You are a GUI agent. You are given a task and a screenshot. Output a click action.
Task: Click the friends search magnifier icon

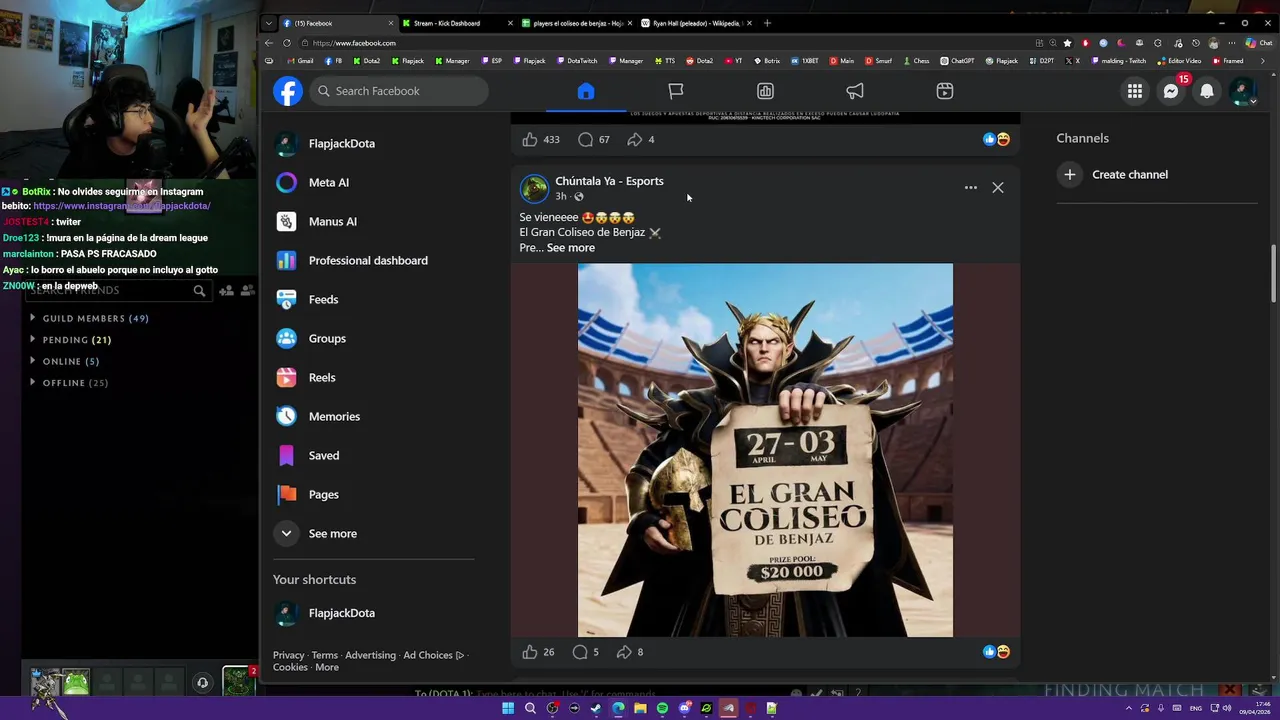(199, 291)
